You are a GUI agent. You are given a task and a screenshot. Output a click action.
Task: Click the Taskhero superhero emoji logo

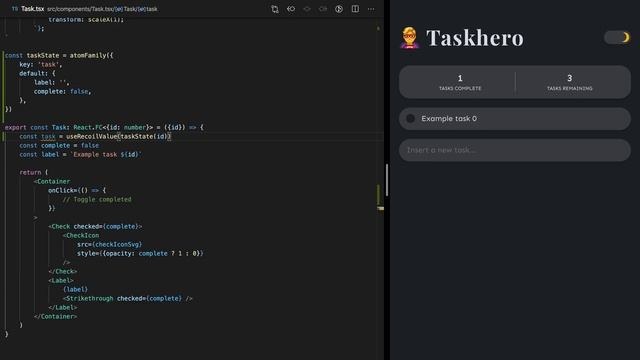(409, 38)
